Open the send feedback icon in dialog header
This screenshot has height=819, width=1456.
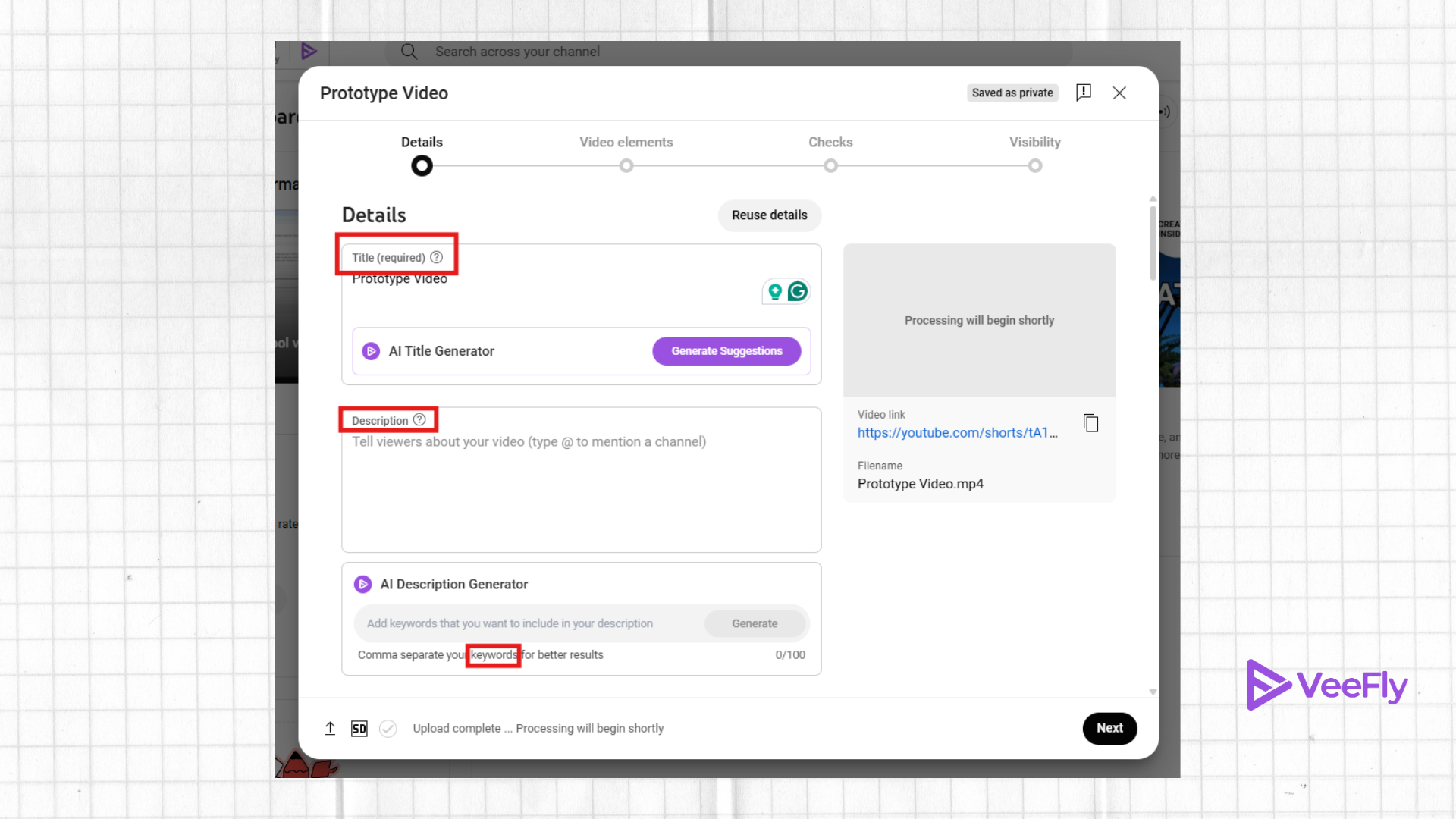(1083, 93)
